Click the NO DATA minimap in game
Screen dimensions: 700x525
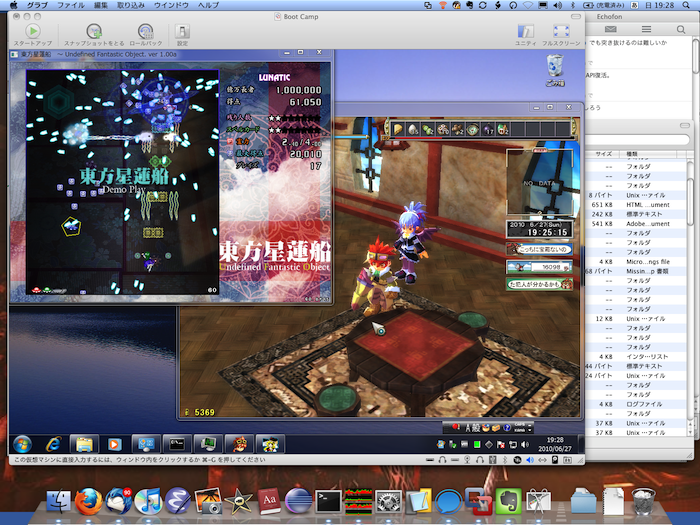point(540,182)
